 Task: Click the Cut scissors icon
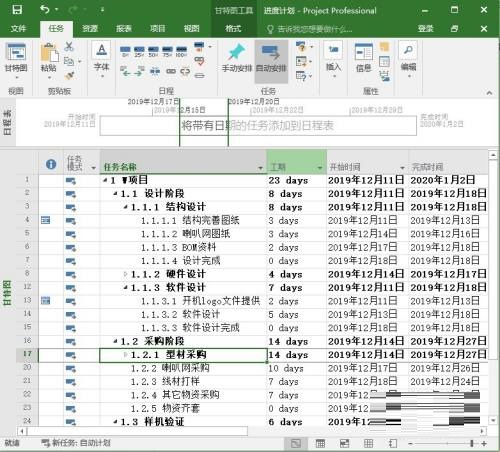pos(69,46)
